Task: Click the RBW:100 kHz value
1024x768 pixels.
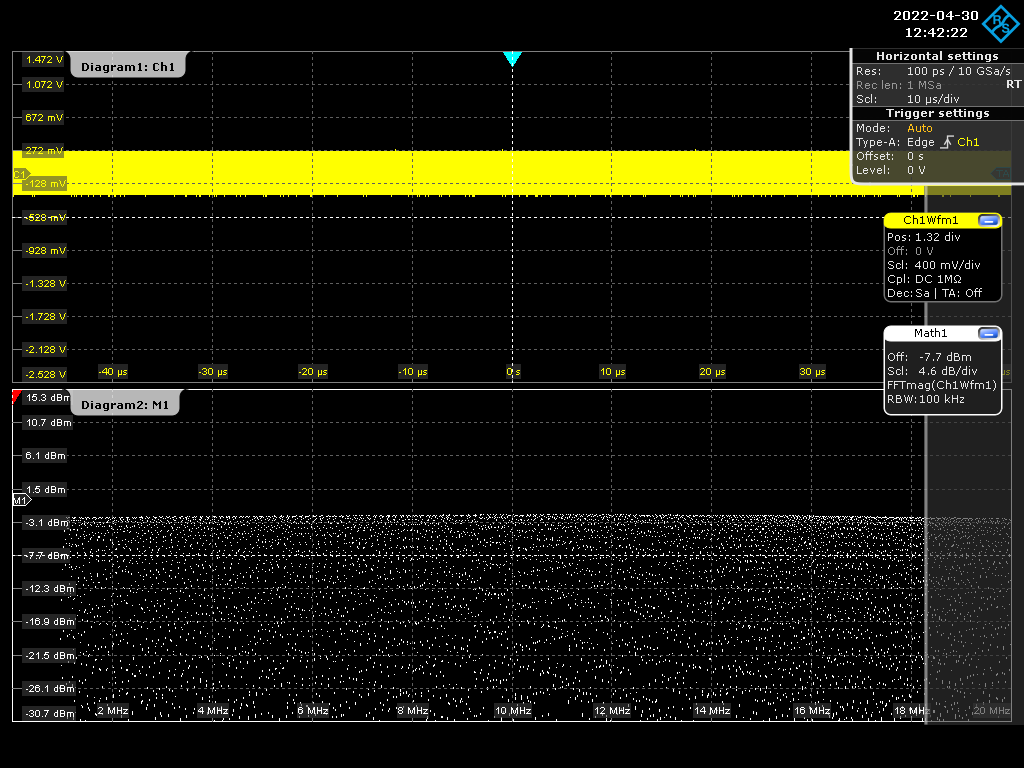Action: point(925,399)
